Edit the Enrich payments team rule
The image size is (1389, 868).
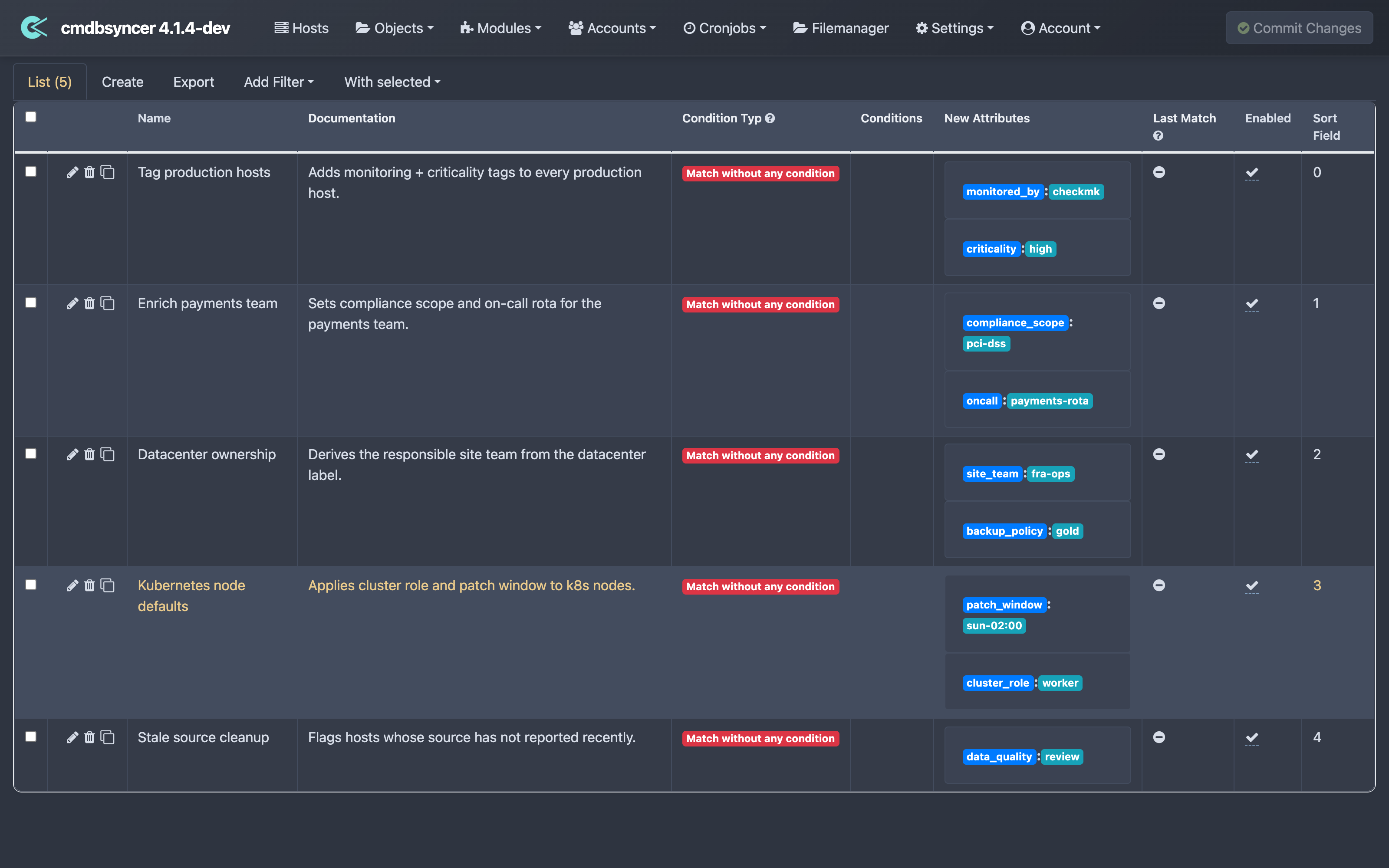(72, 303)
